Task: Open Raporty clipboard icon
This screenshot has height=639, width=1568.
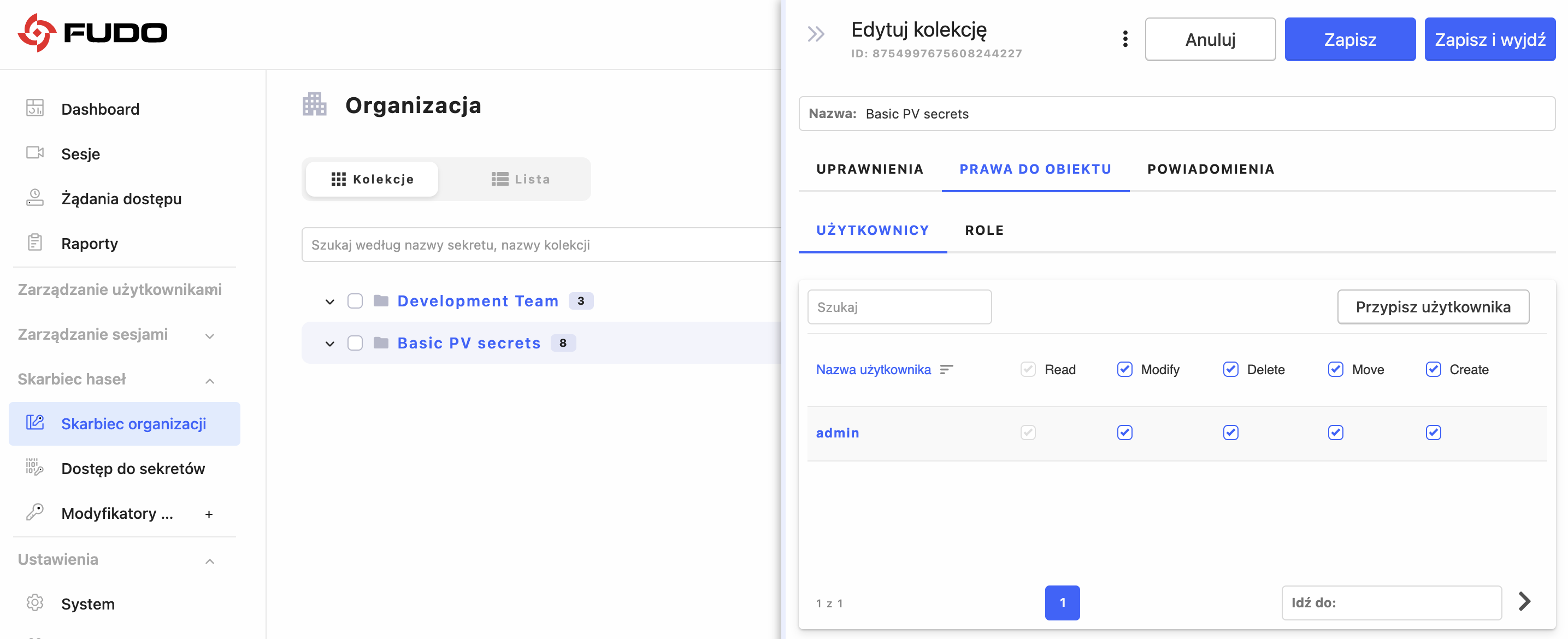Action: (x=35, y=243)
